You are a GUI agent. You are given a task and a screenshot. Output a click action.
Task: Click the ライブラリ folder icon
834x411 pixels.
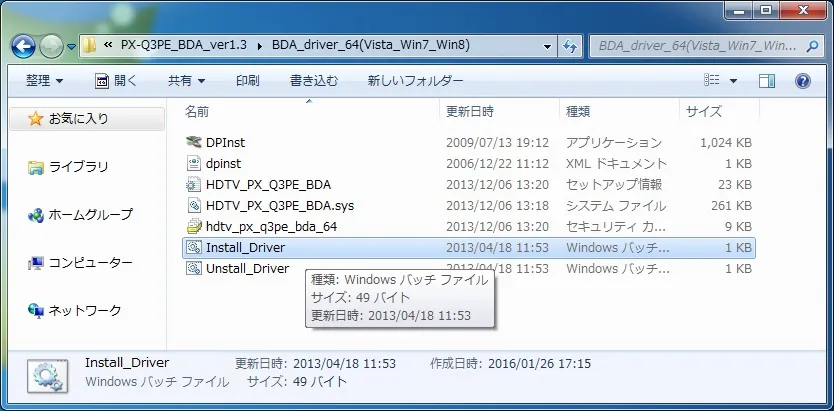tap(36, 168)
